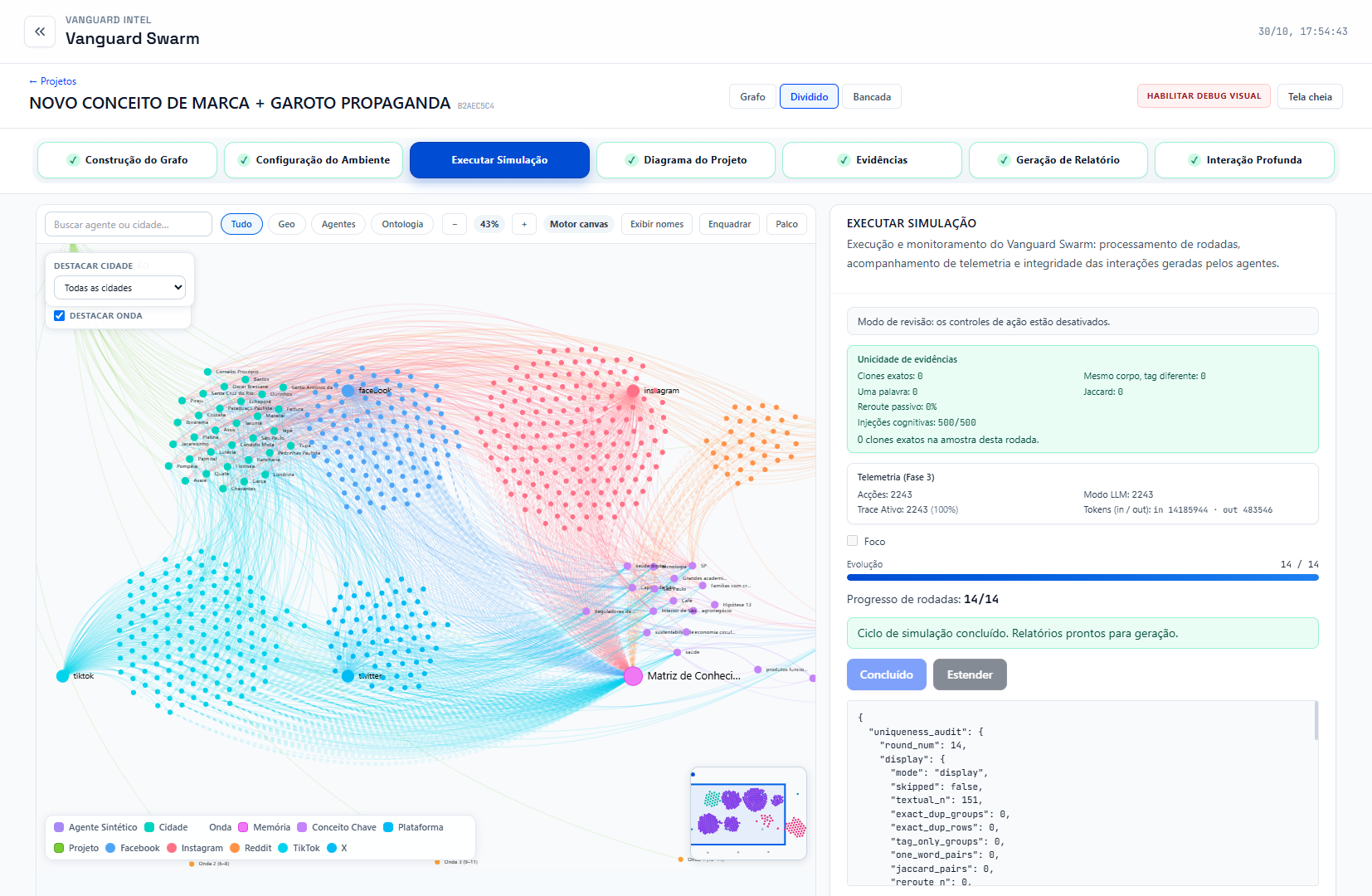Click Habilitar Debug Visual button
The image size is (1372, 896).
[1204, 96]
